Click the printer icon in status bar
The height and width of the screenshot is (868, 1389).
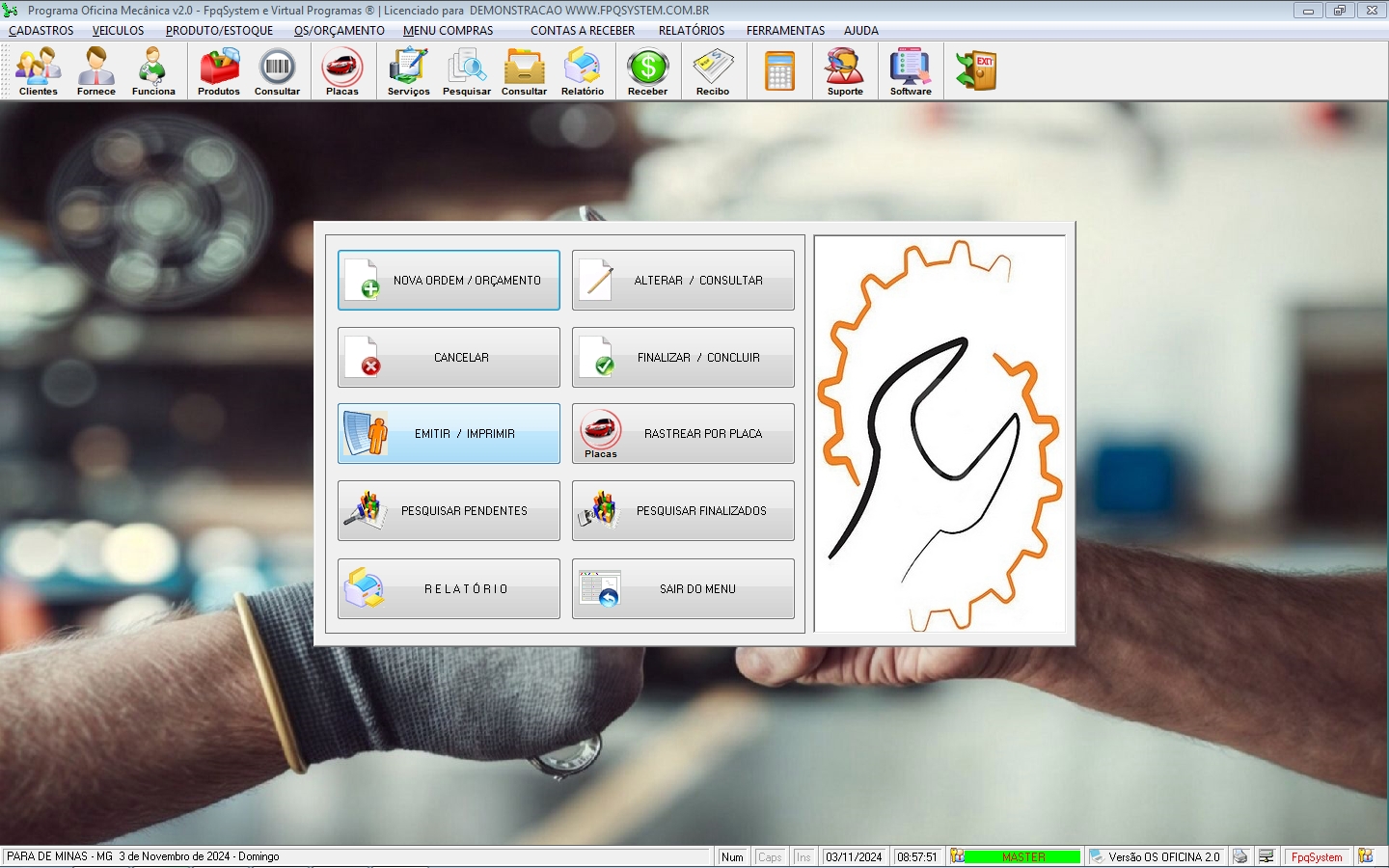[x=1240, y=856]
